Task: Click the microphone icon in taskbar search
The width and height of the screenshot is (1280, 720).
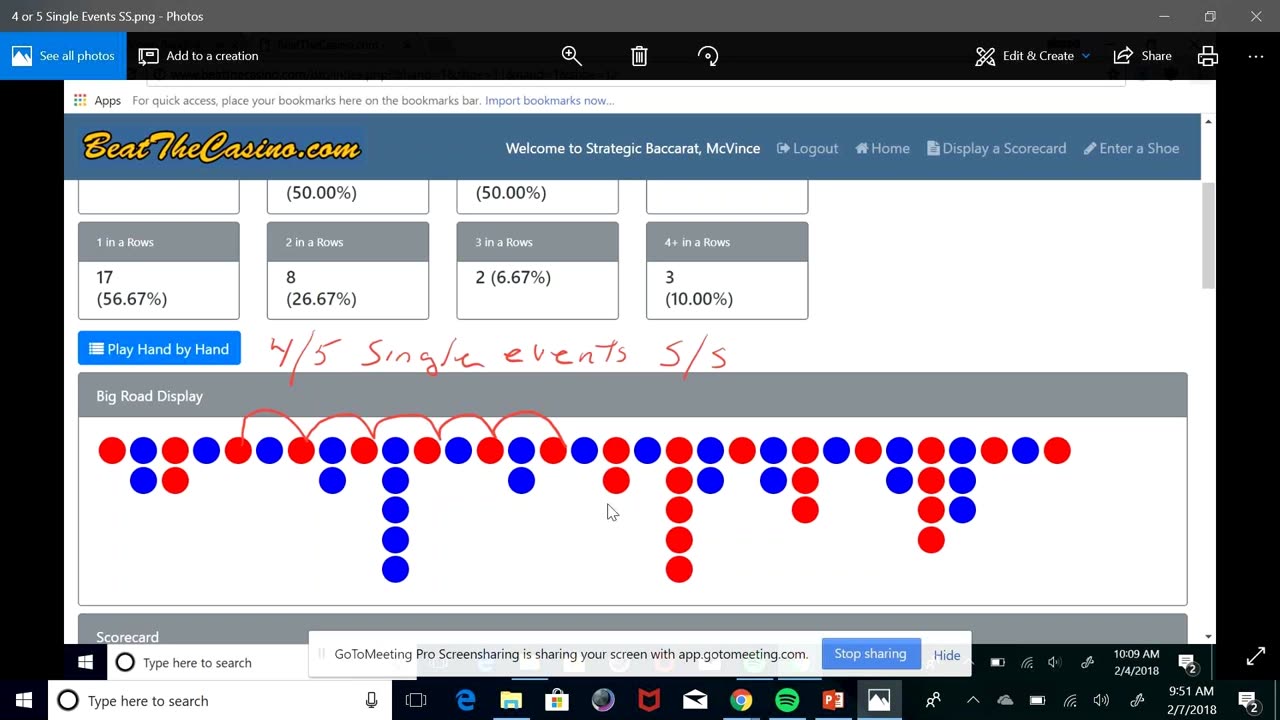Action: [x=372, y=700]
